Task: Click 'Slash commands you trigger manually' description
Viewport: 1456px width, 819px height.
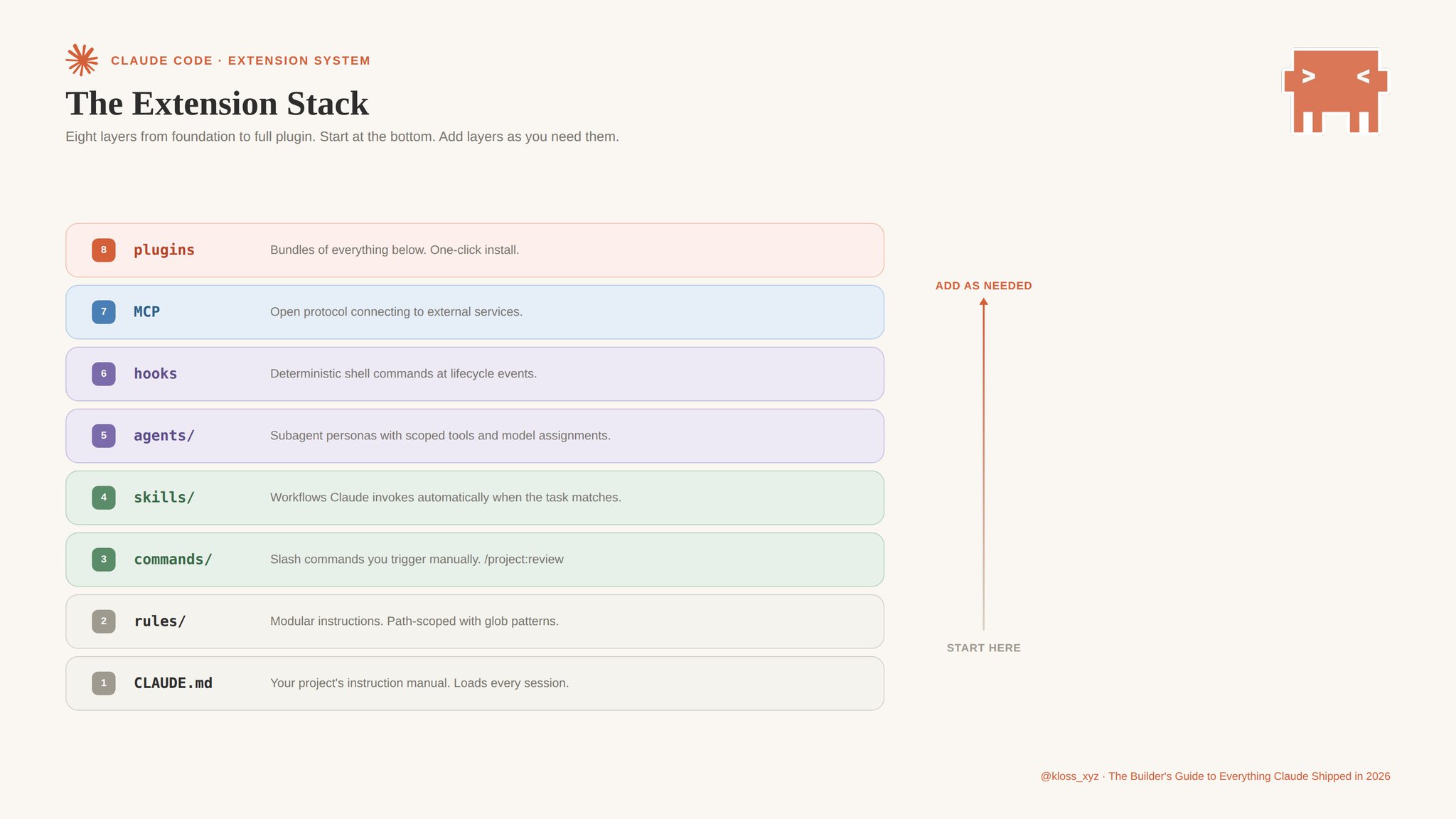Action: pyautogui.click(x=417, y=560)
